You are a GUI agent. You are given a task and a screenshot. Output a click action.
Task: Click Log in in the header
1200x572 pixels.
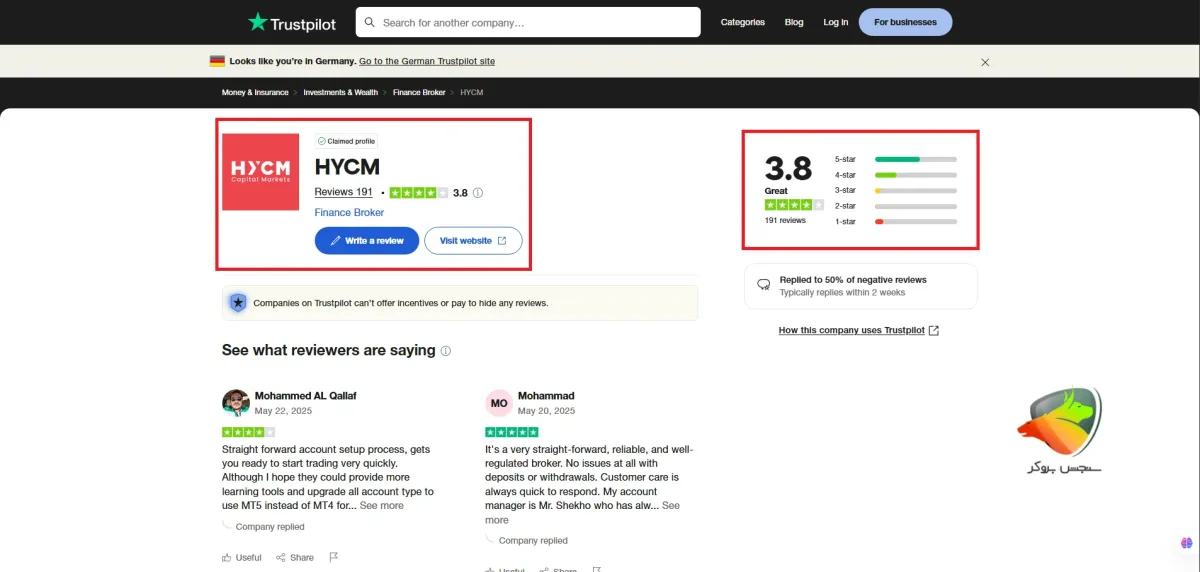click(x=836, y=22)
